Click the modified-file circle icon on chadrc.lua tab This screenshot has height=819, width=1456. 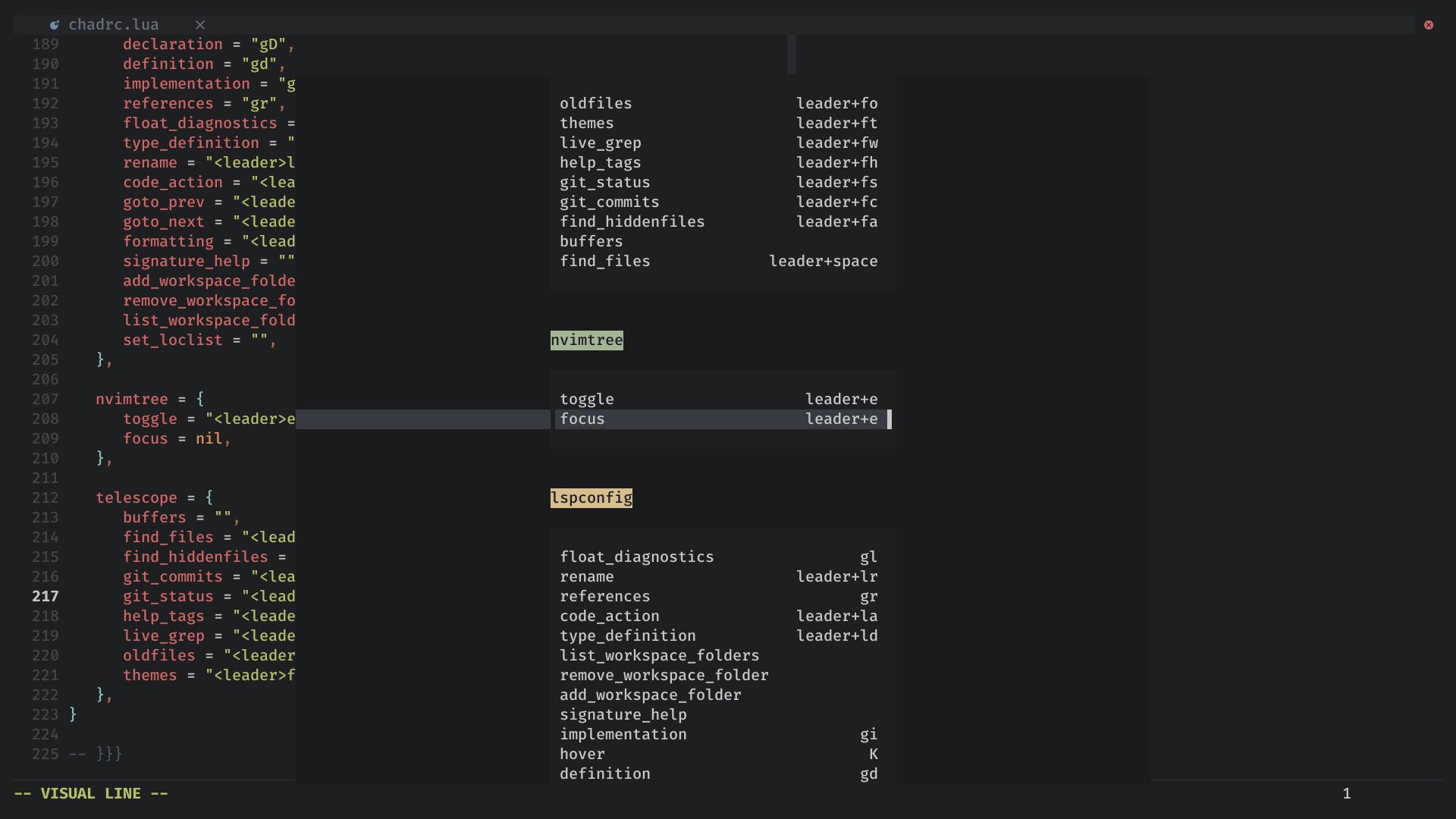[55, 24]
